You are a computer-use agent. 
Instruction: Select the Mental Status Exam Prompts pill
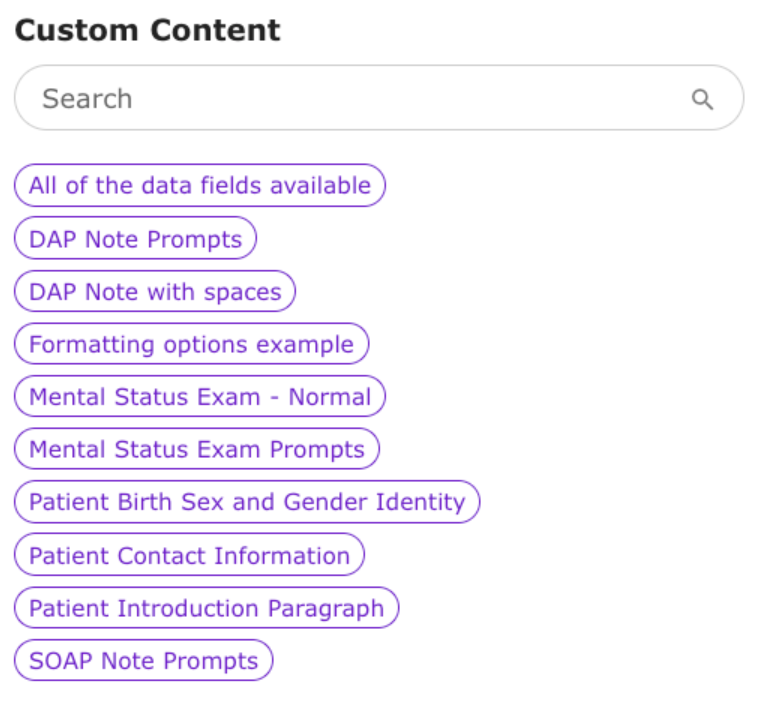[196, 450]
